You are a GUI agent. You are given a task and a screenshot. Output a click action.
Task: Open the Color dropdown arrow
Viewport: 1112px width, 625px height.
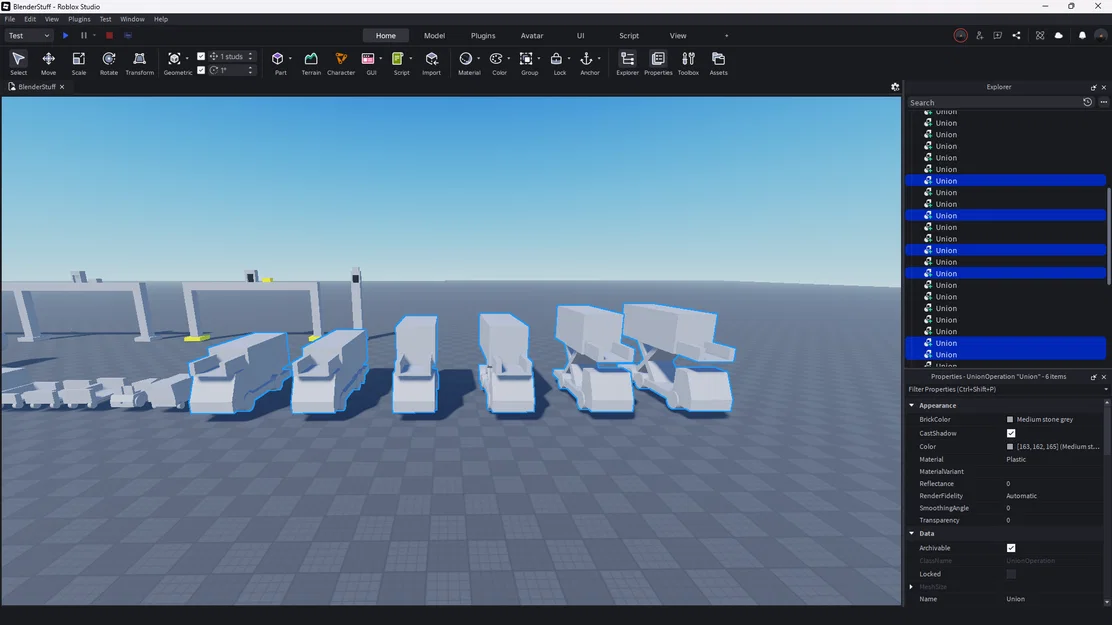508,59
